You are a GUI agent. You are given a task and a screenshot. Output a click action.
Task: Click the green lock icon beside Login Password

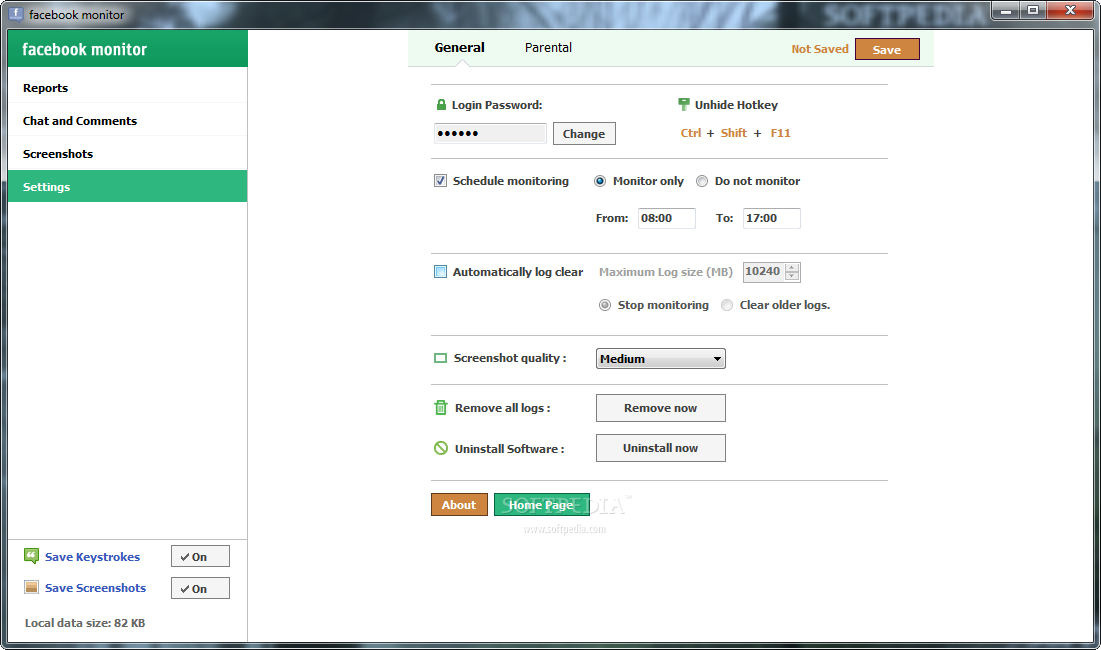(441, 105)
